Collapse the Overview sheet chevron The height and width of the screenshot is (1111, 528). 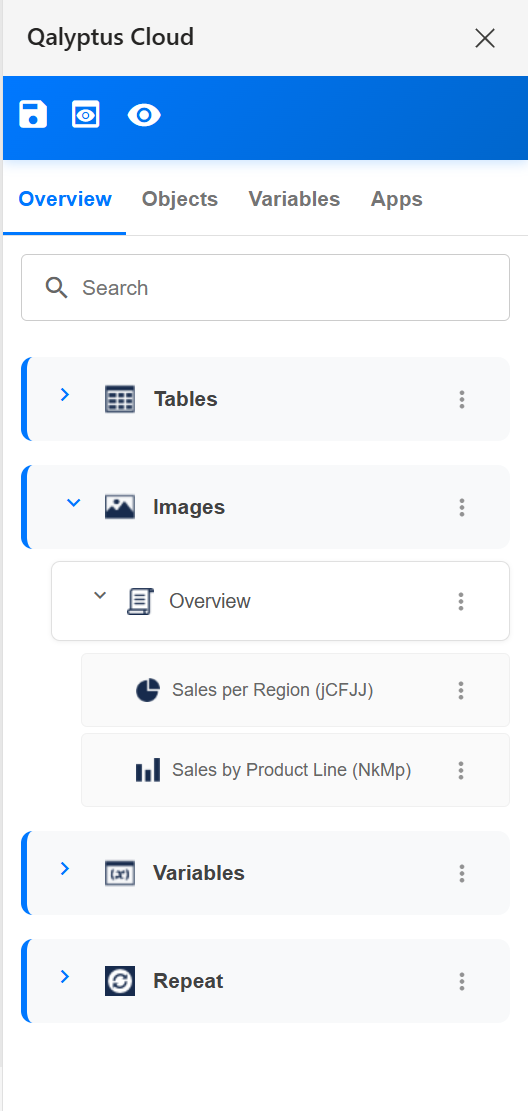point(100,595)
